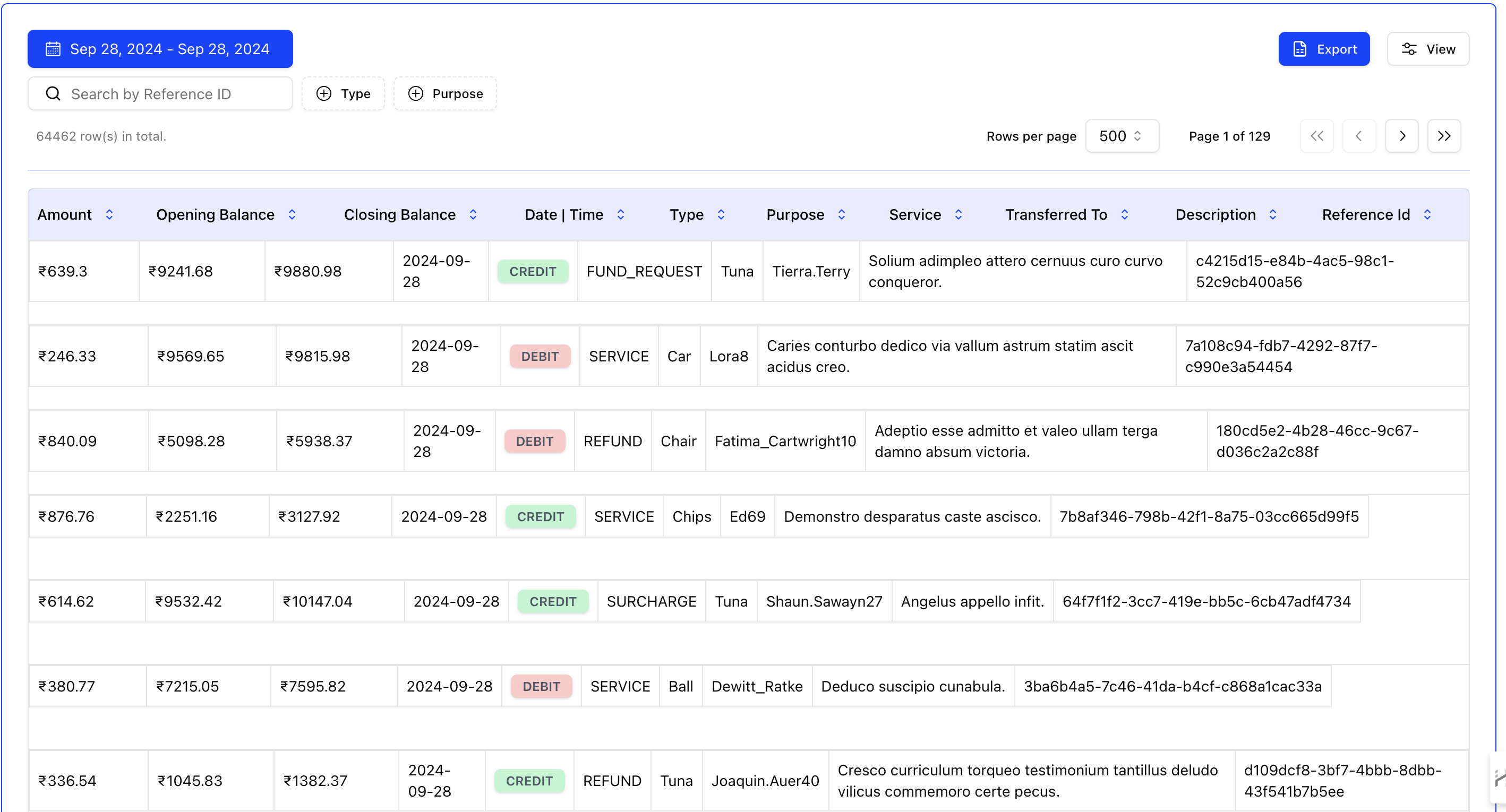
Task: Click the CREDIT badge in ₹876.76 row
Action: coord(540,517)
